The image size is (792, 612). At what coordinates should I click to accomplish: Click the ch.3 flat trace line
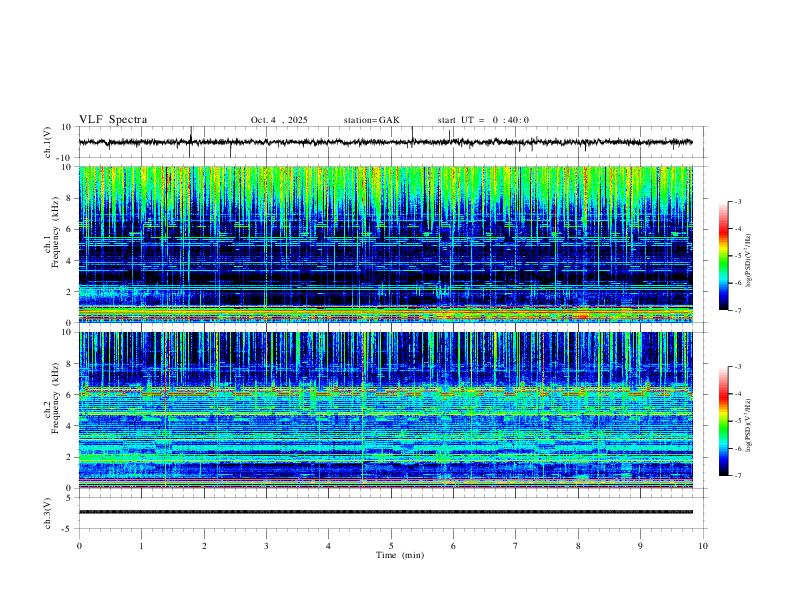click(x=385, y=512)
